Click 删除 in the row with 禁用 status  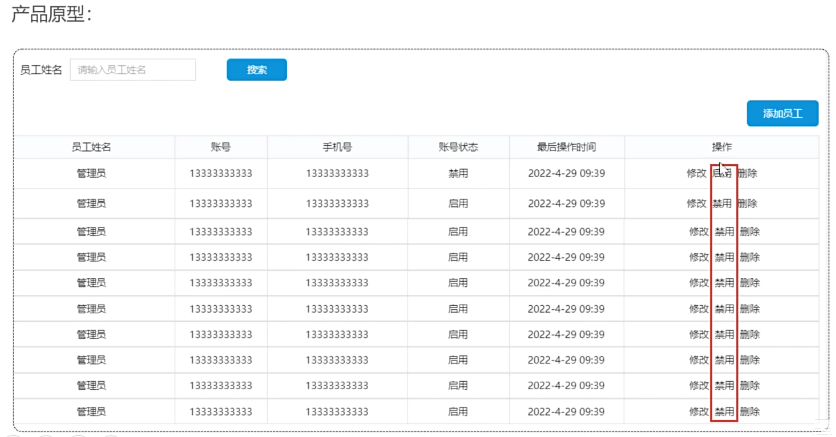pyautogui.click(x=747, y=173)
